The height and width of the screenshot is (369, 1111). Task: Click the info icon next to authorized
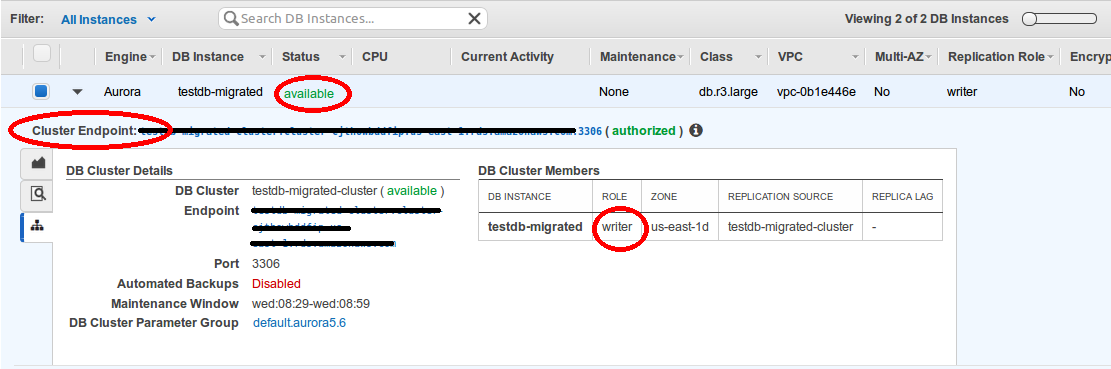(696, 130)
